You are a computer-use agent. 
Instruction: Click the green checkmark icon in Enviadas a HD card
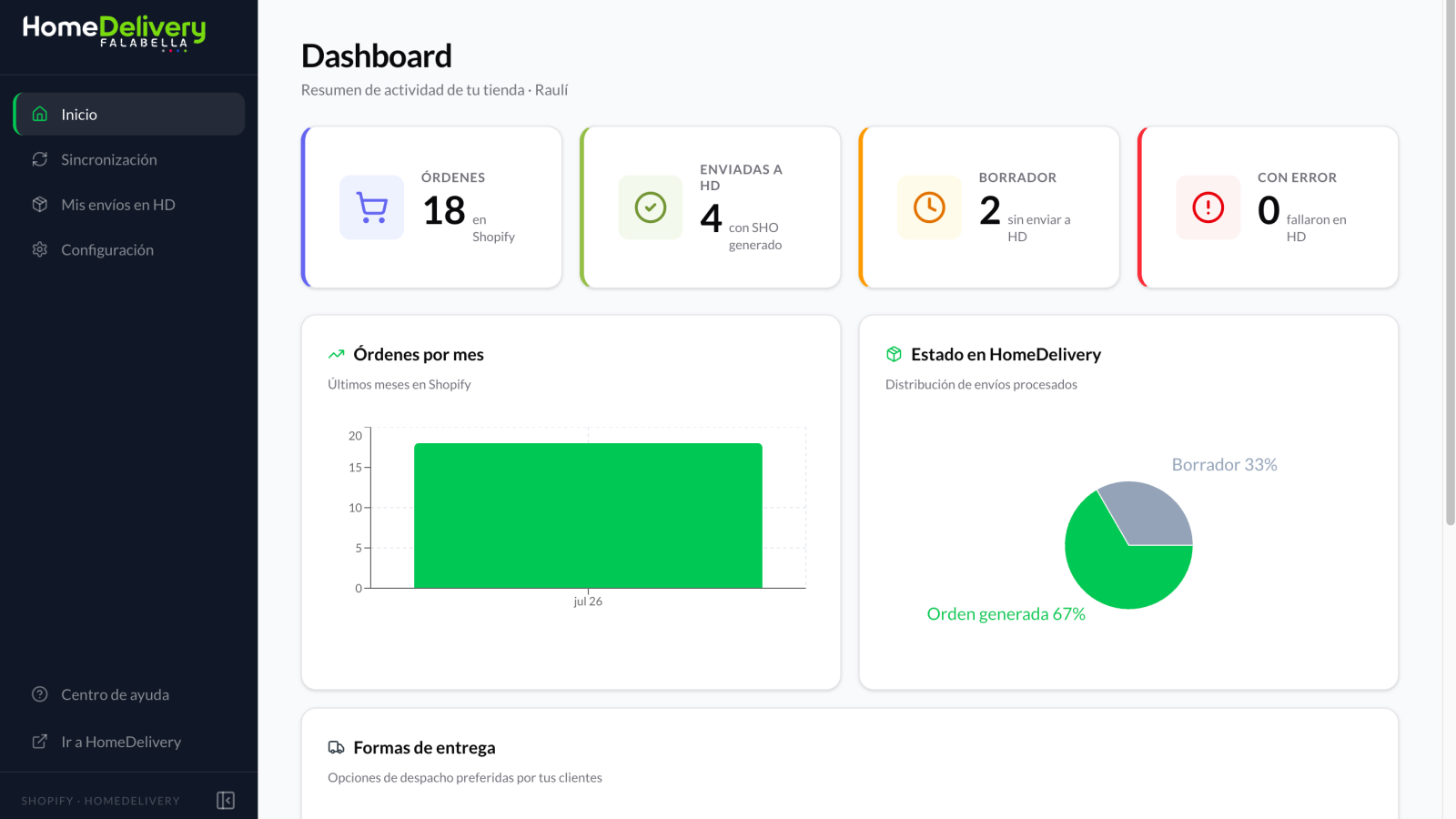(651, 207)
